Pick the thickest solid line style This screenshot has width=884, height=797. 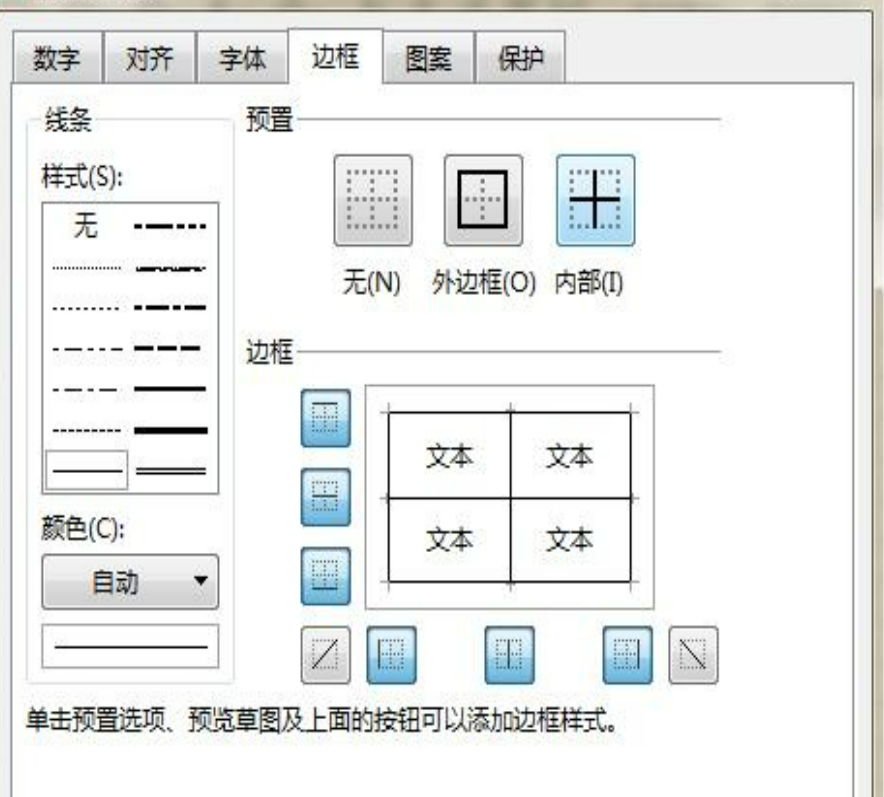(x=171, y=430)
